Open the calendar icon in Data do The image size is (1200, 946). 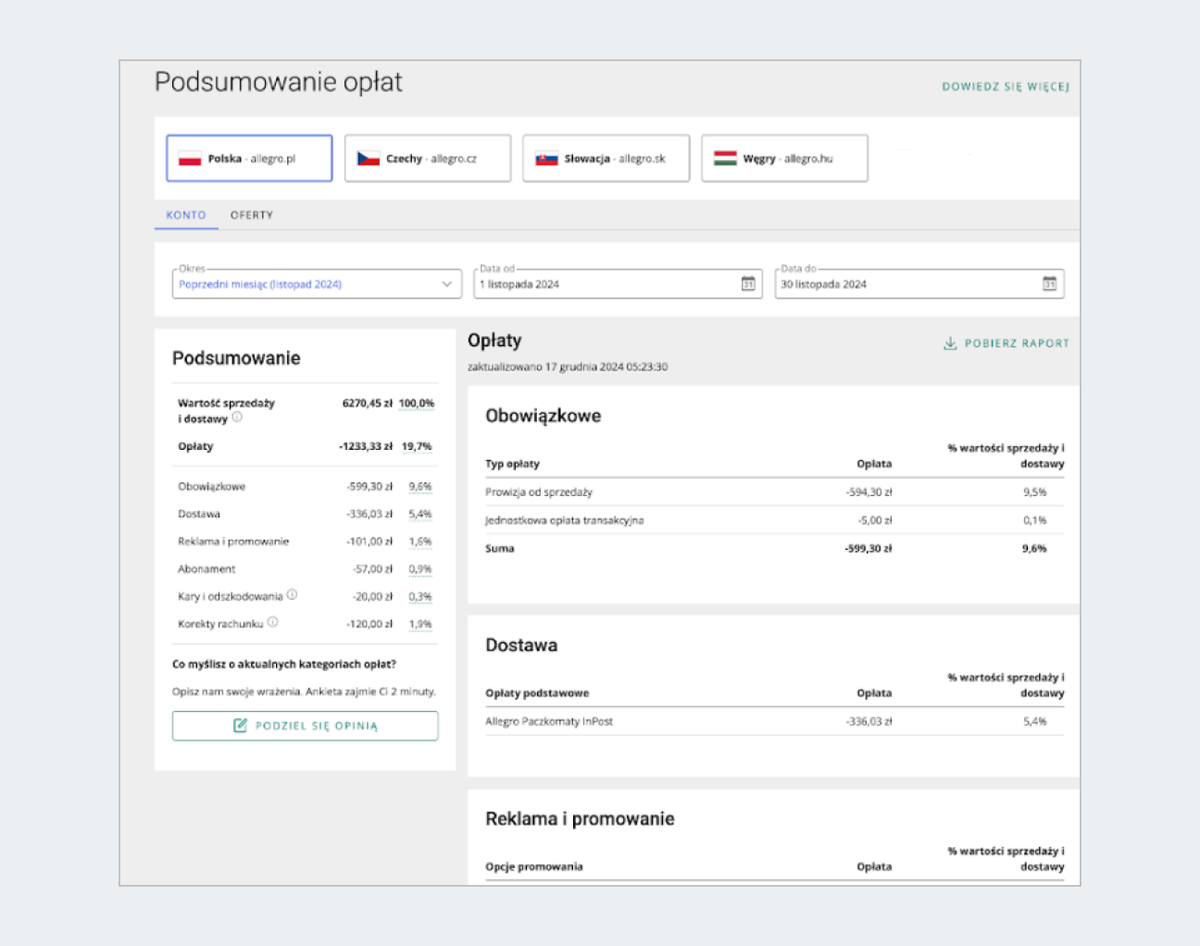(1050, 284)
